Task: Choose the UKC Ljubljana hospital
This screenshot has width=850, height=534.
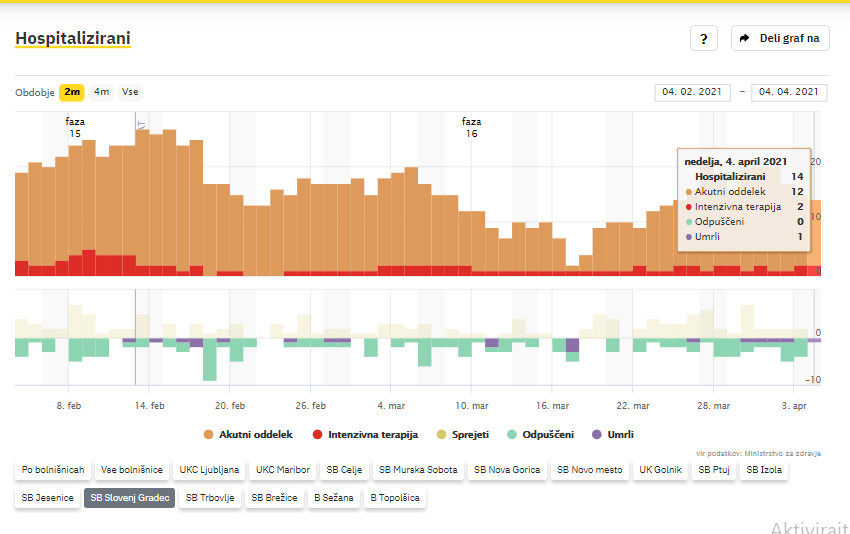Action: (209, 469)
